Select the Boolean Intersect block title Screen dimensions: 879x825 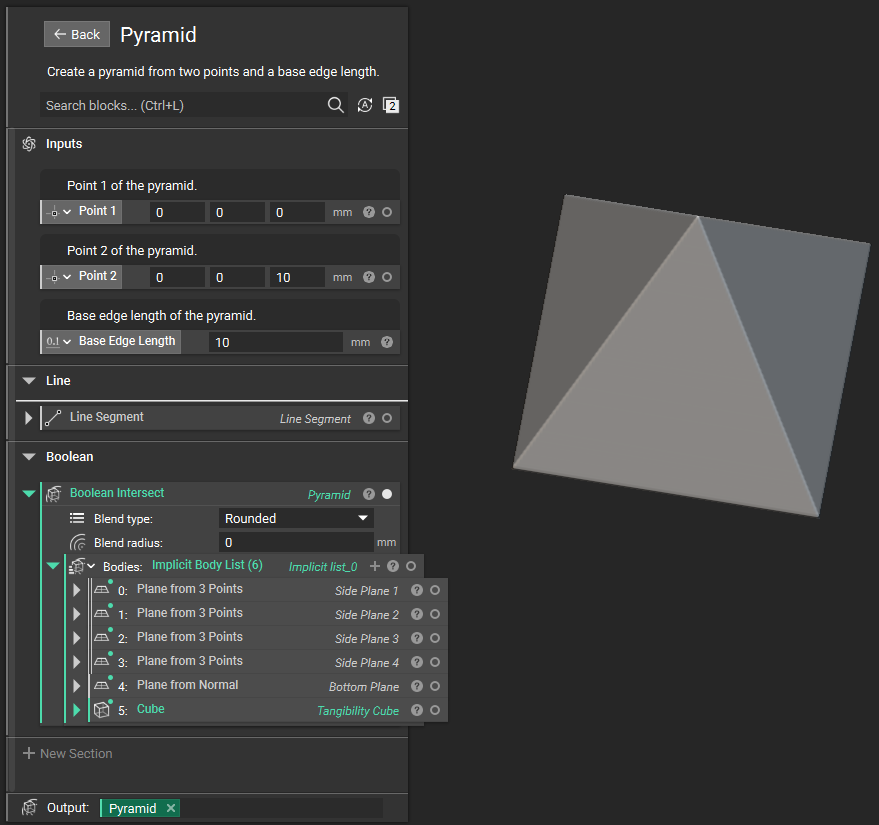coord(117,493)
